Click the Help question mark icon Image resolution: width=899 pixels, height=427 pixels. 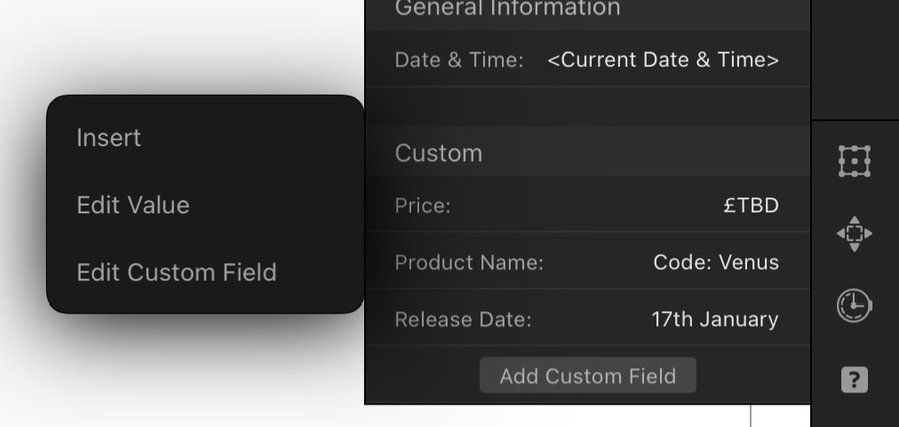(x=854, y=379)
